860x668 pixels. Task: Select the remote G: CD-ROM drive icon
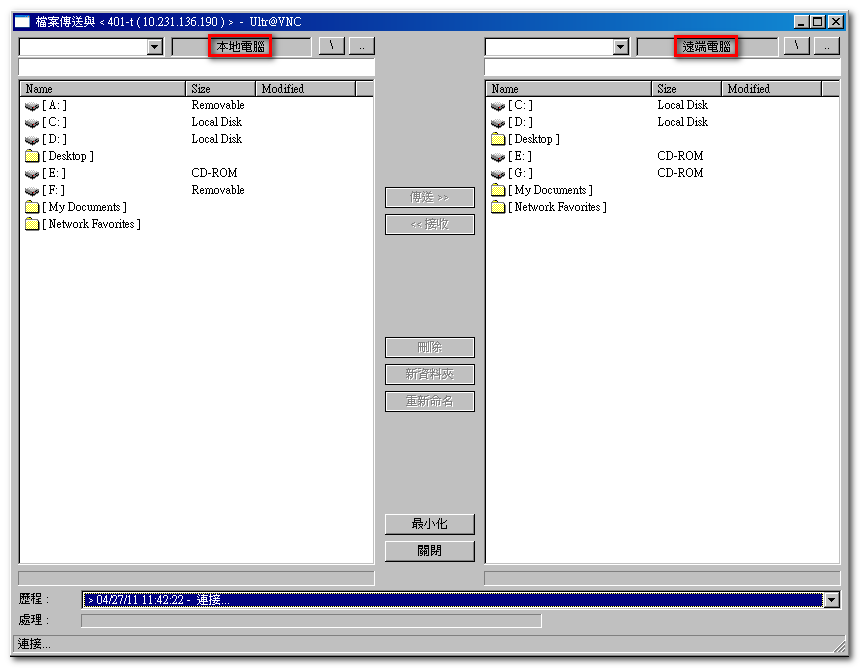[x=498, y=174]
